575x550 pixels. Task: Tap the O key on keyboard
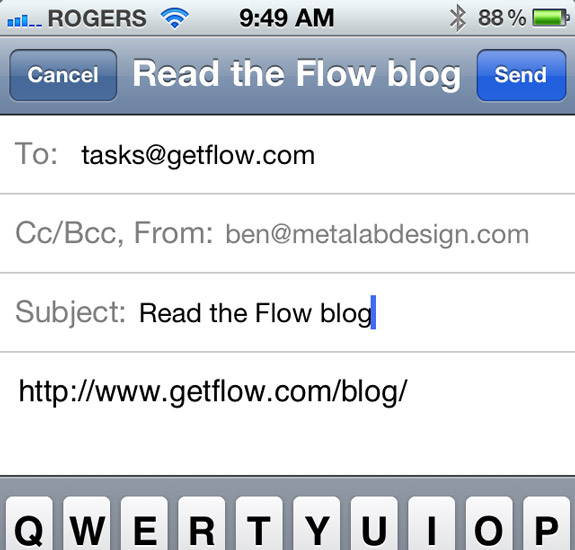pos(489,524)
